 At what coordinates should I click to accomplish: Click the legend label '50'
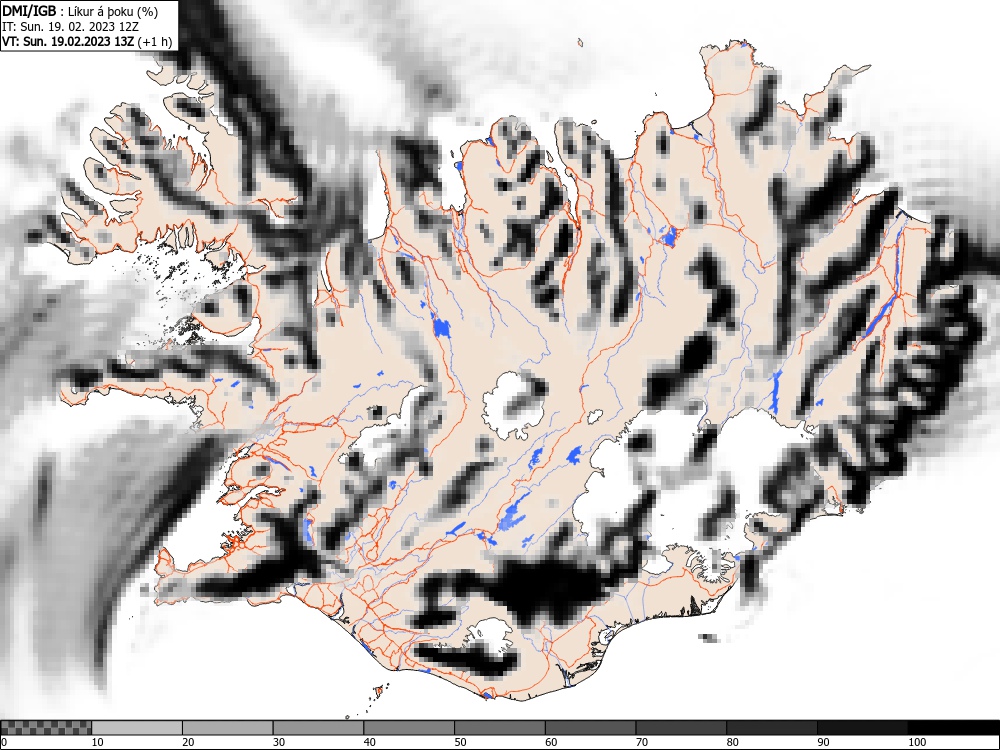[x=460, y=742]
